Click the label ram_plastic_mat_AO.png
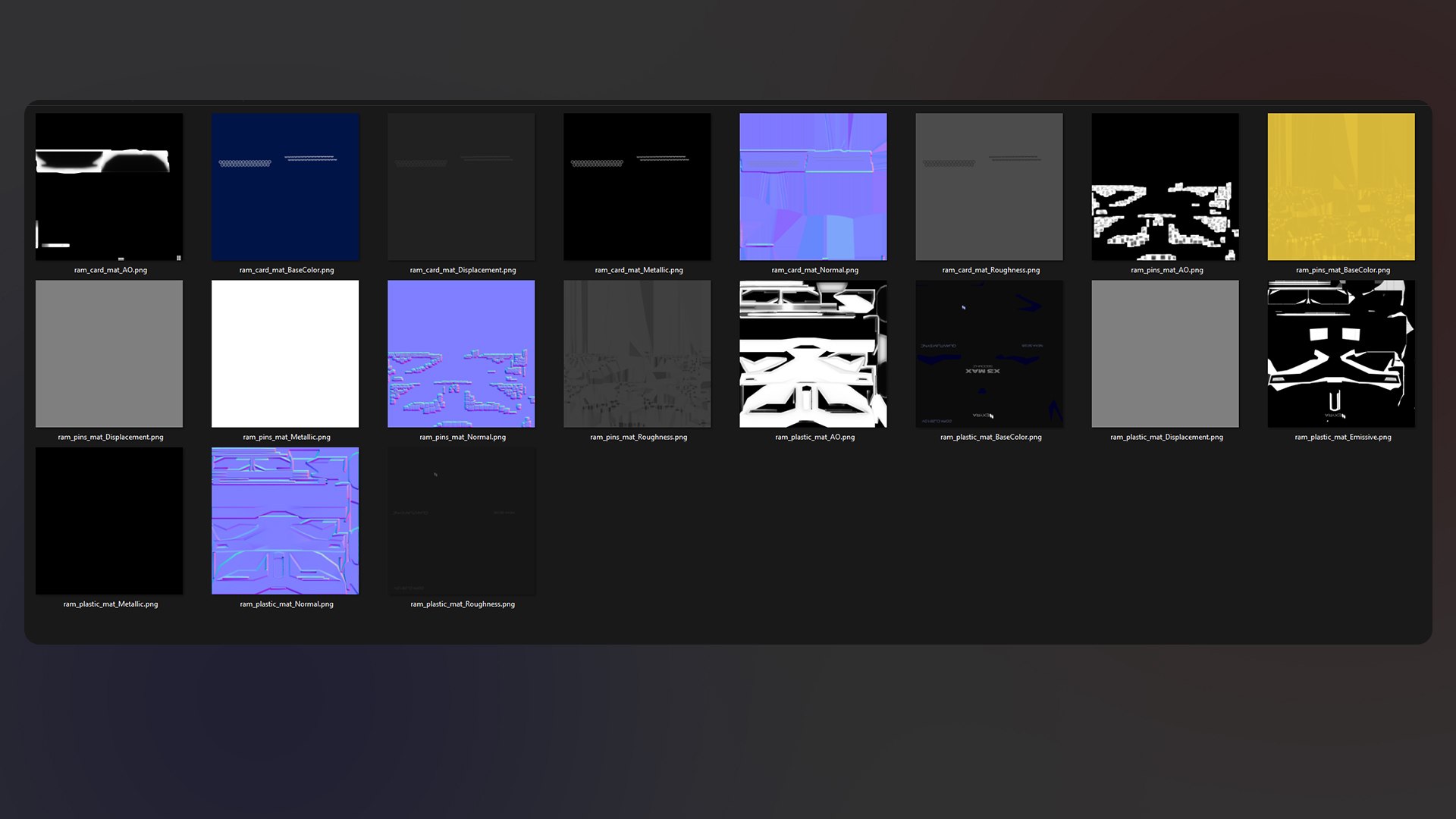 point(814,437)
